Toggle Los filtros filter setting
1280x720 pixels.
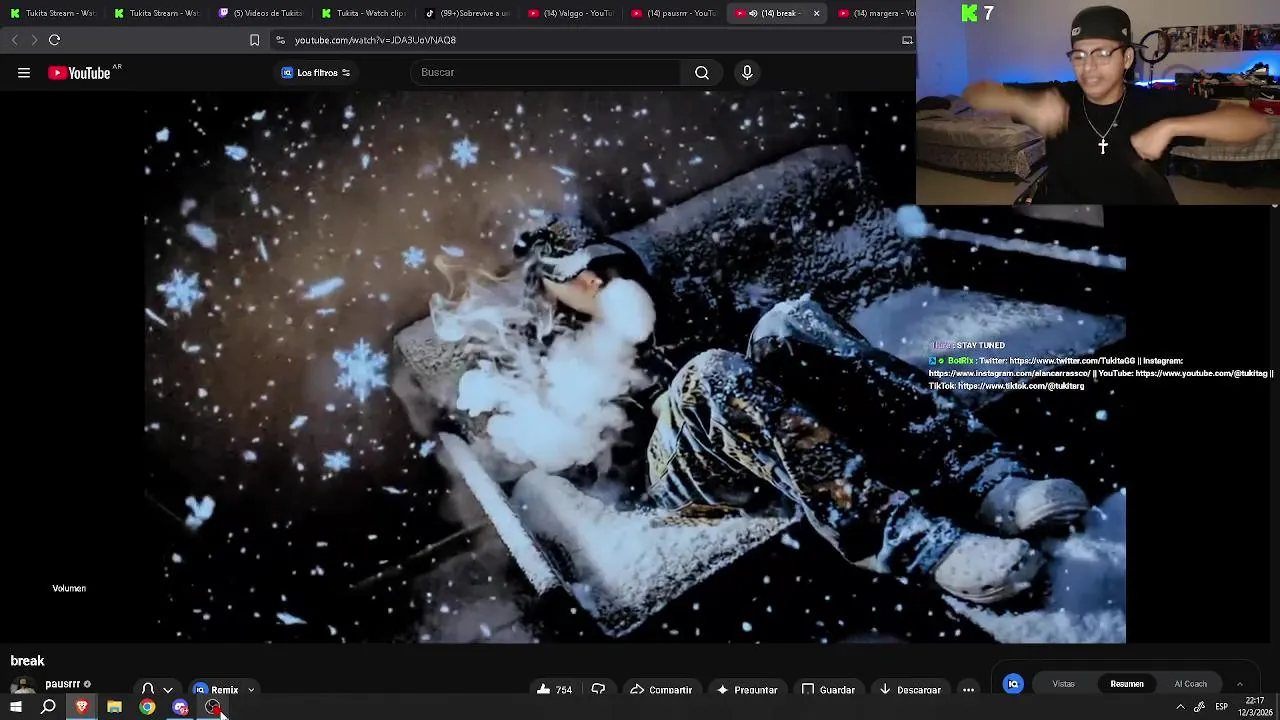tap(315, 72)
